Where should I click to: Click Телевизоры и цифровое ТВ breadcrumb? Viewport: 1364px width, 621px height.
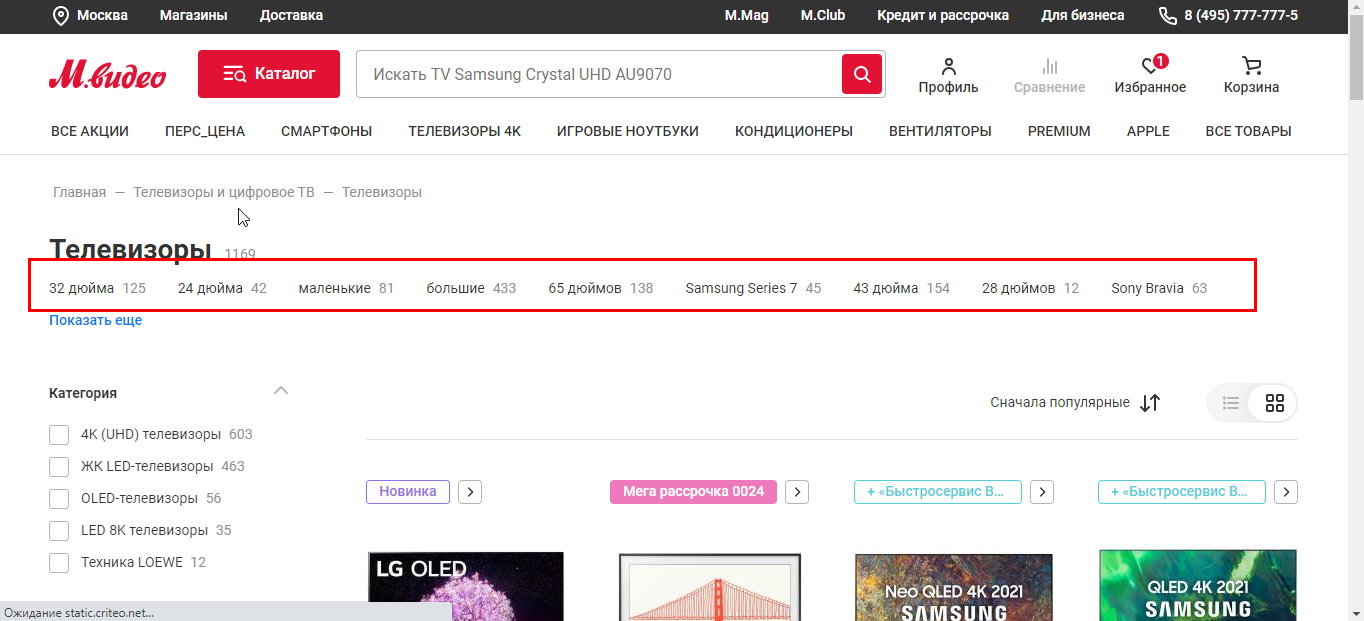point(224,192)
